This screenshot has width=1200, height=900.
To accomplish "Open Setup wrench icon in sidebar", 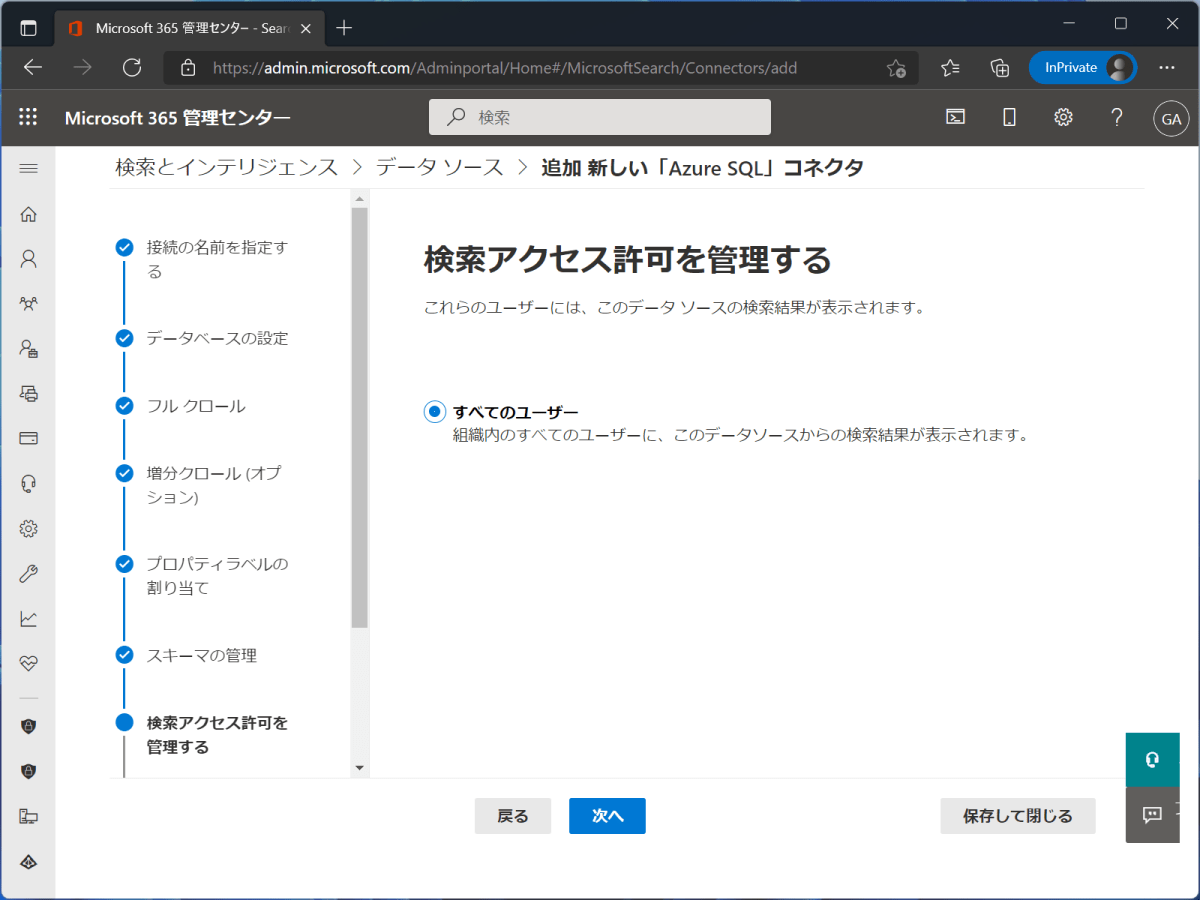I will [x=28, y=574].
